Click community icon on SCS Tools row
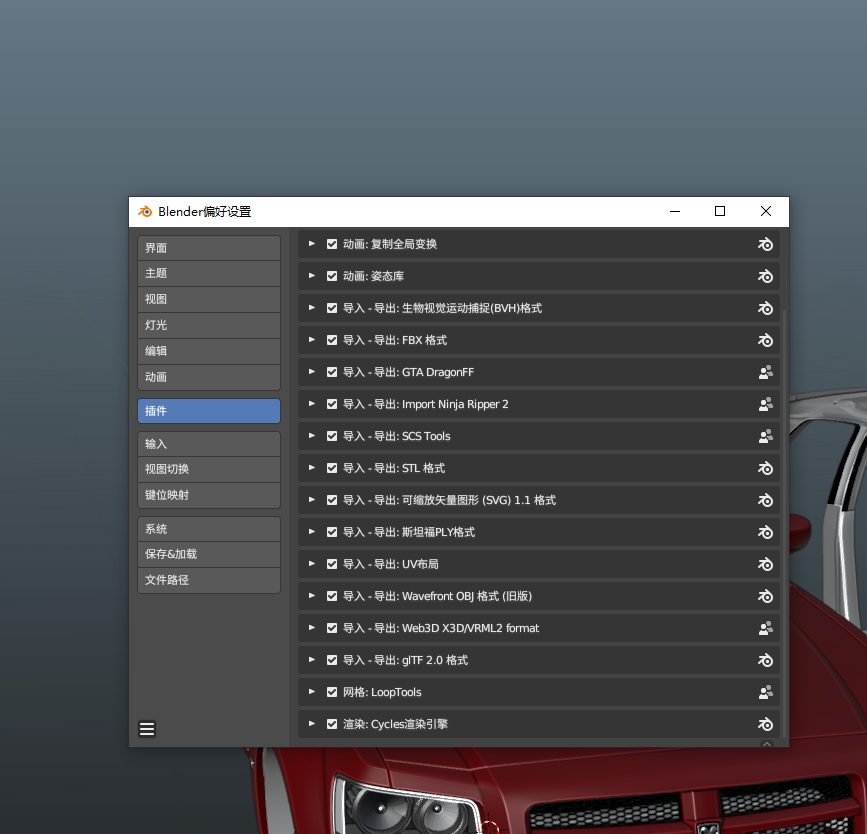Screen dimensions: 867x834 (x=765, y=436)
